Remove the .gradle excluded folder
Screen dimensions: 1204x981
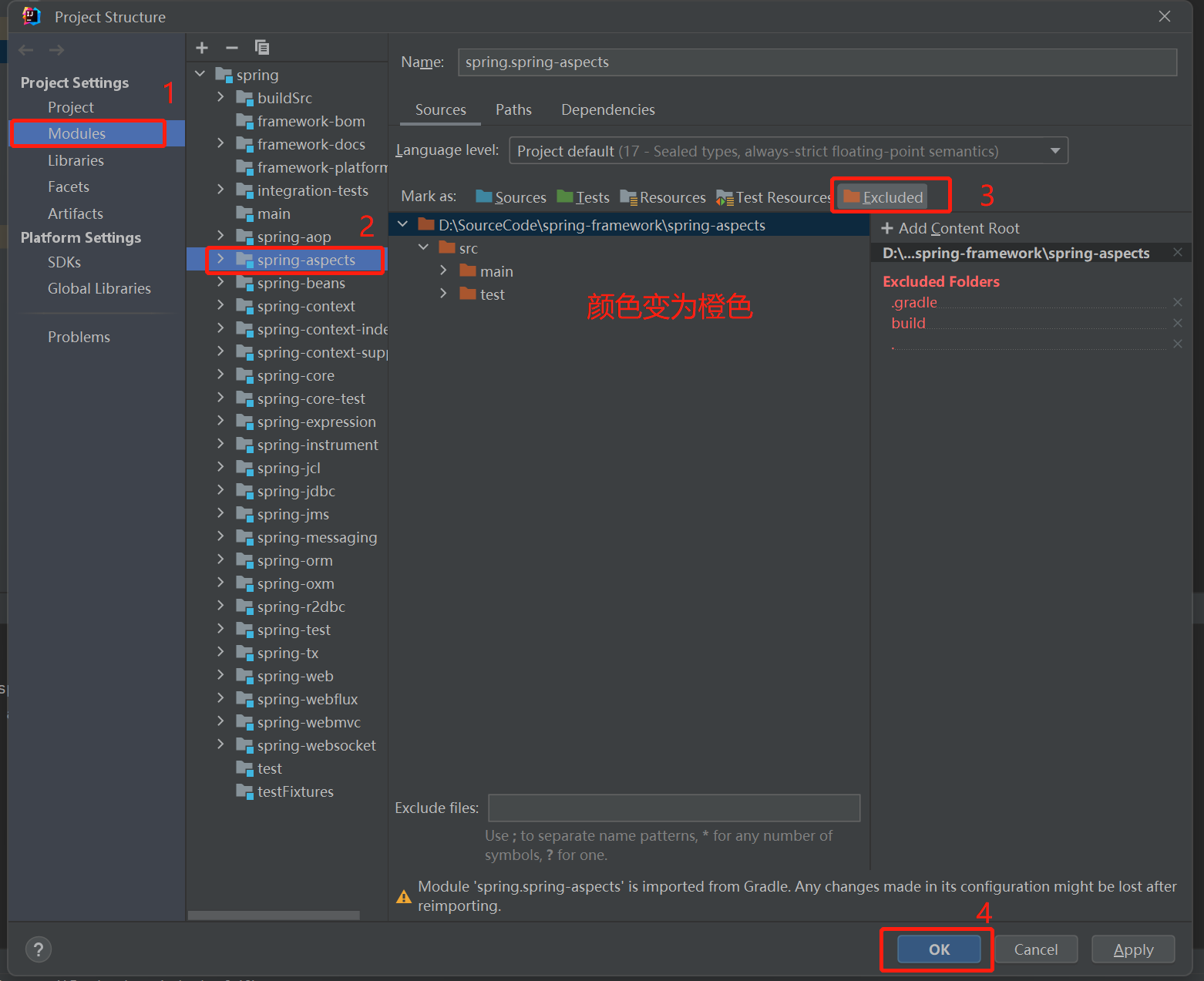[x=1177, y=302]
